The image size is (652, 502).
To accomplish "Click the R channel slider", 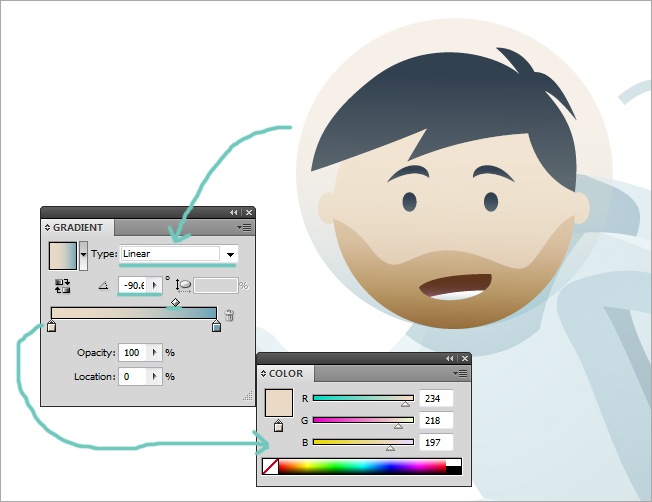I will coord(363,398).
